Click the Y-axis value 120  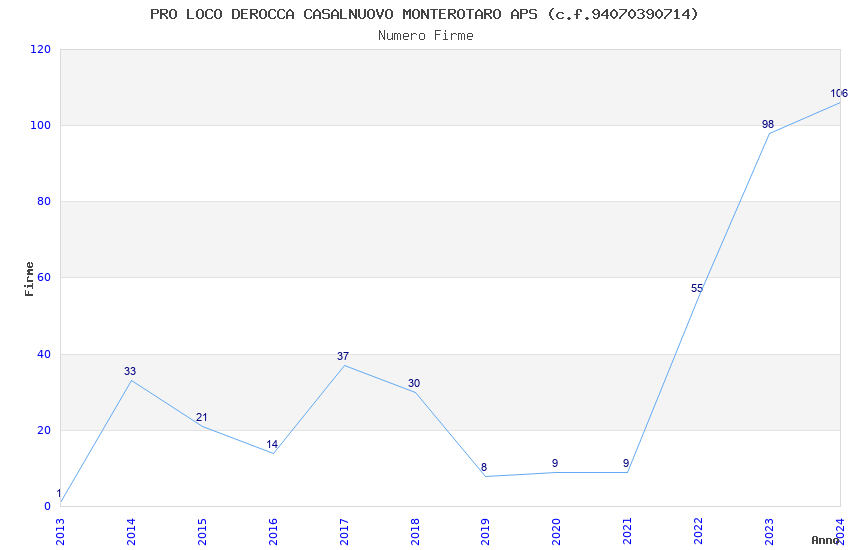click(41, 49)
